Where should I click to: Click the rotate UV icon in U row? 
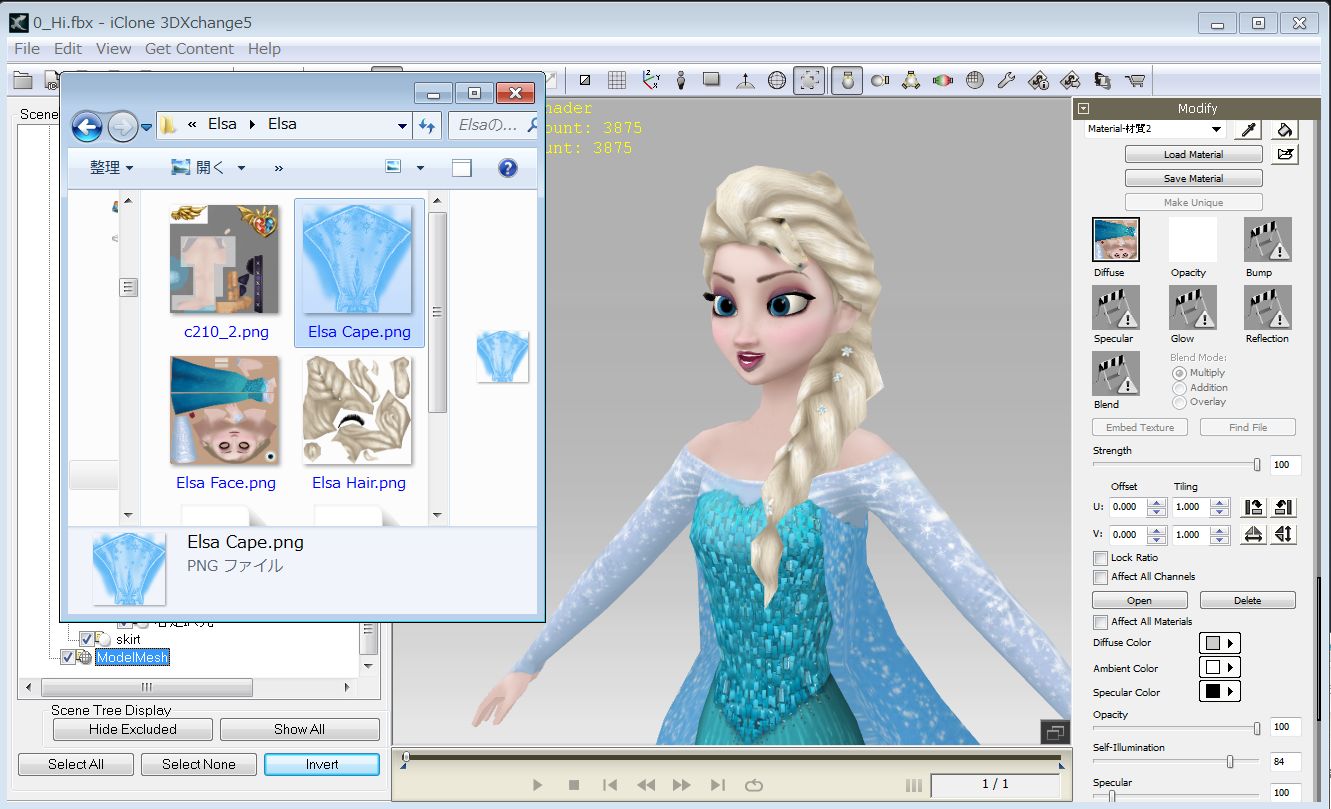coord(1253,507)
